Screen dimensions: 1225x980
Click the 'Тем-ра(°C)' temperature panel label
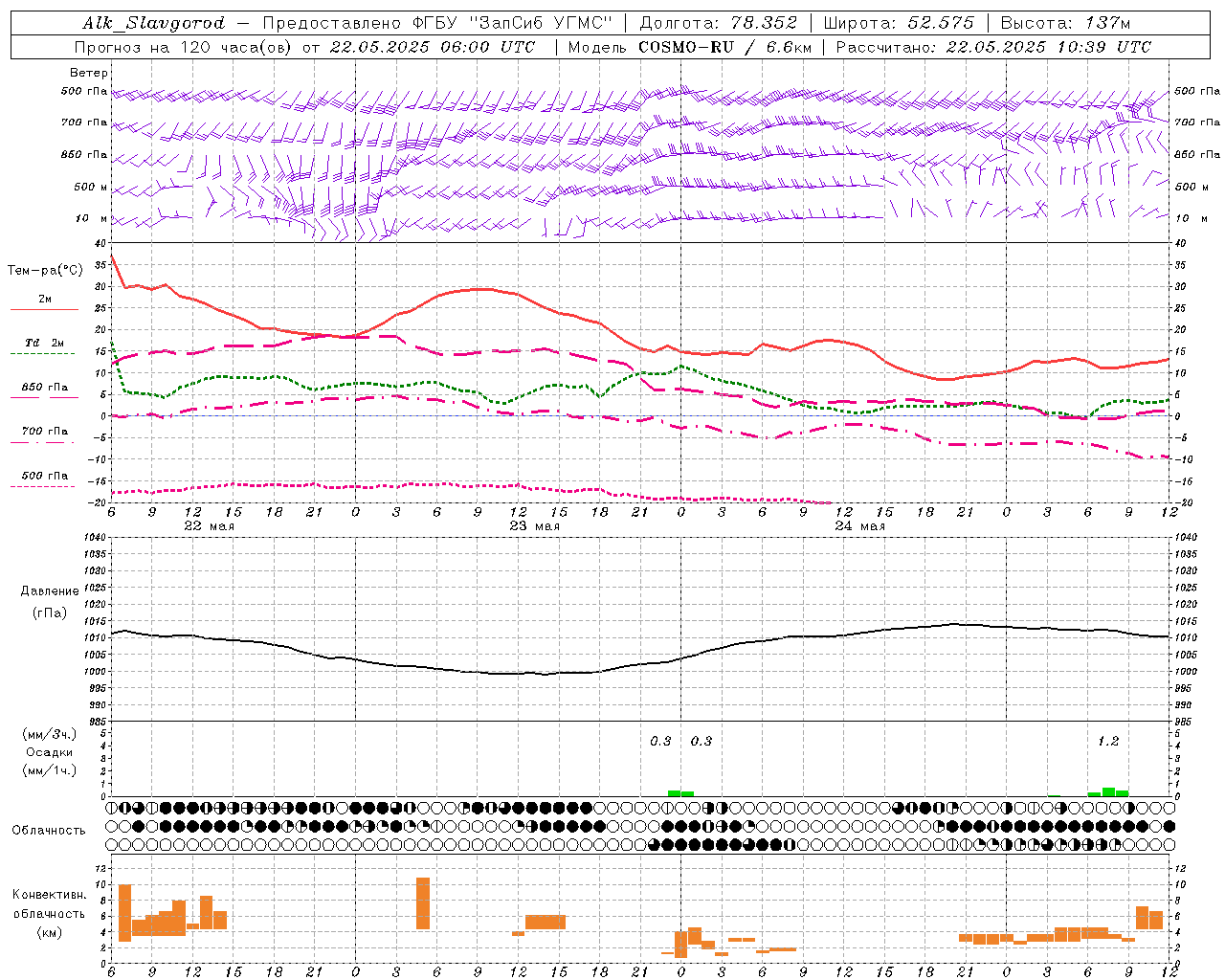[44, 271]
